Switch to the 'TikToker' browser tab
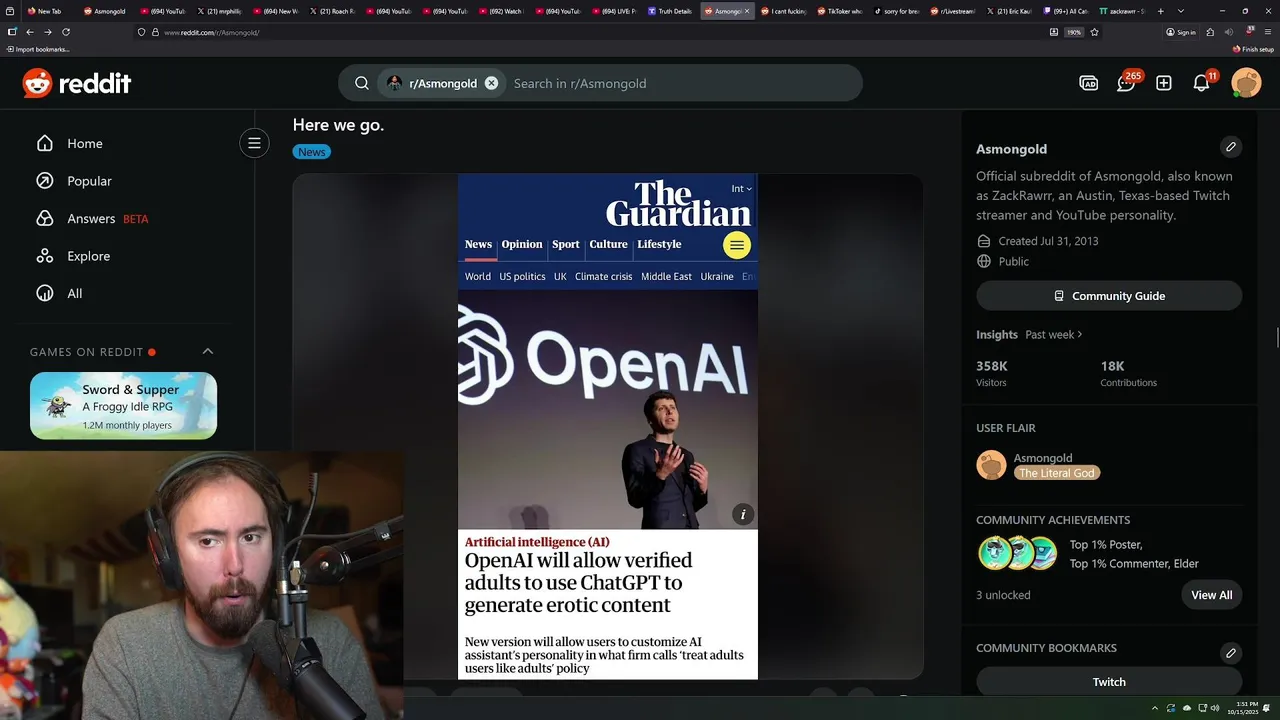This screenshot has height=720, width=1280. pyautogui.click(x=841, y=11)
